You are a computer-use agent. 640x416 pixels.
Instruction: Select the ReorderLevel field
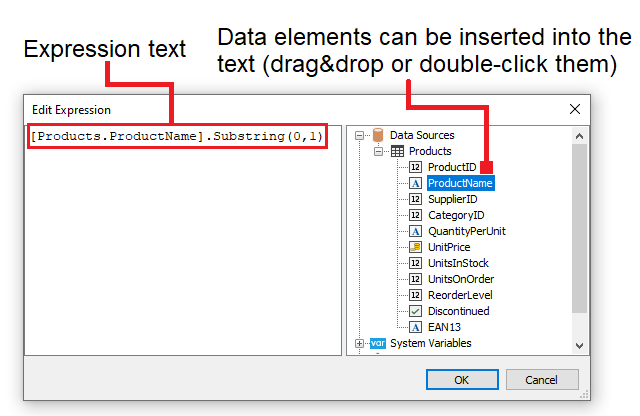[460, 295]
